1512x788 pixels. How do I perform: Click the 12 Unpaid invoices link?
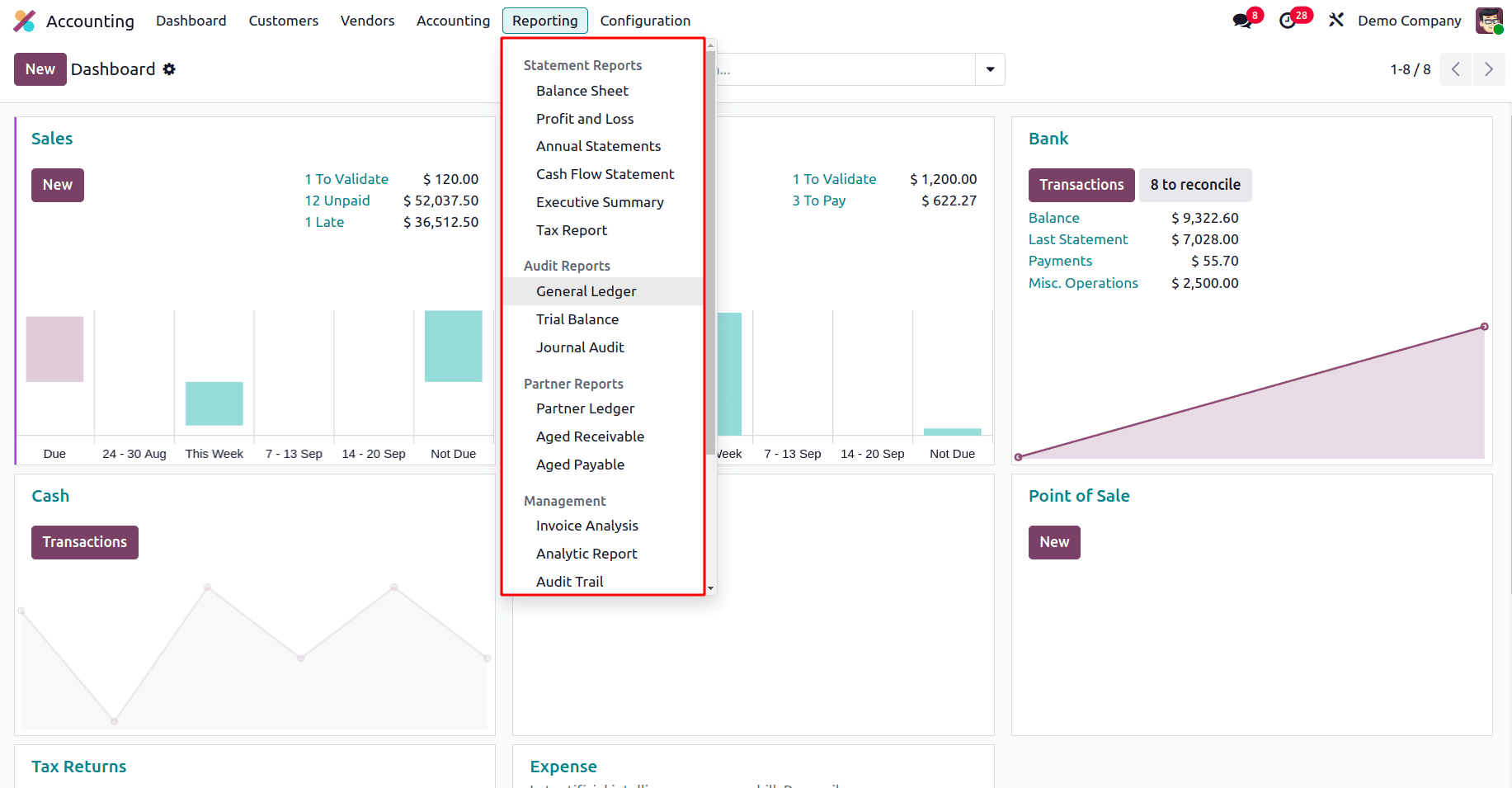pos(337,201)
